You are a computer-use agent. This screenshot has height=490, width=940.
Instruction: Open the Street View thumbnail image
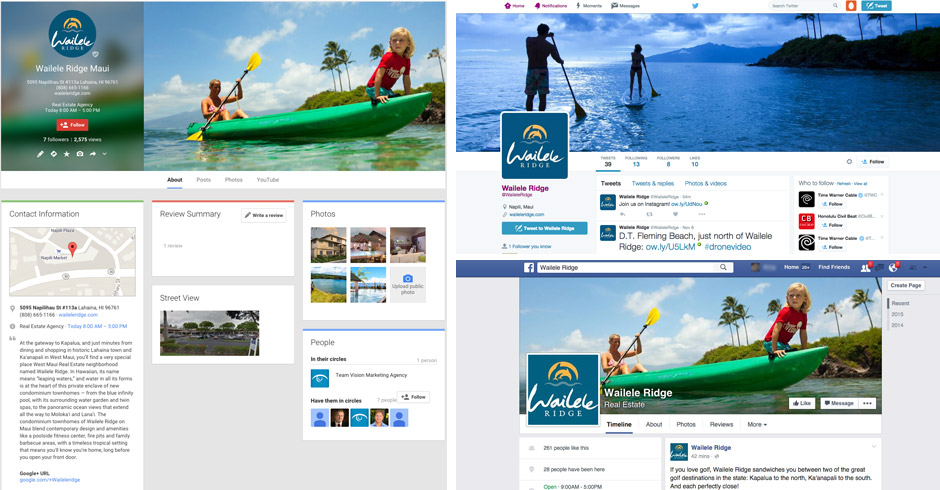[210, 333]
